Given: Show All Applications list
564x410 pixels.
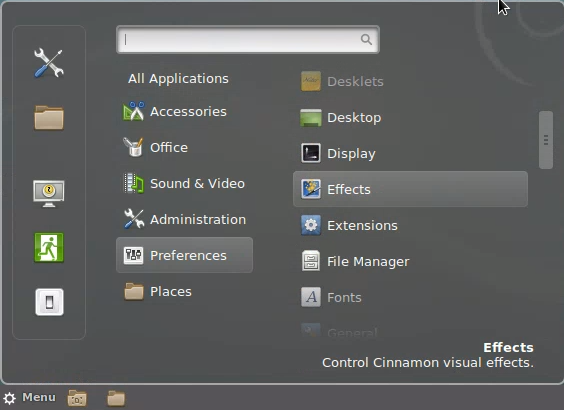Looking at the screenshot, I should 178,78.
